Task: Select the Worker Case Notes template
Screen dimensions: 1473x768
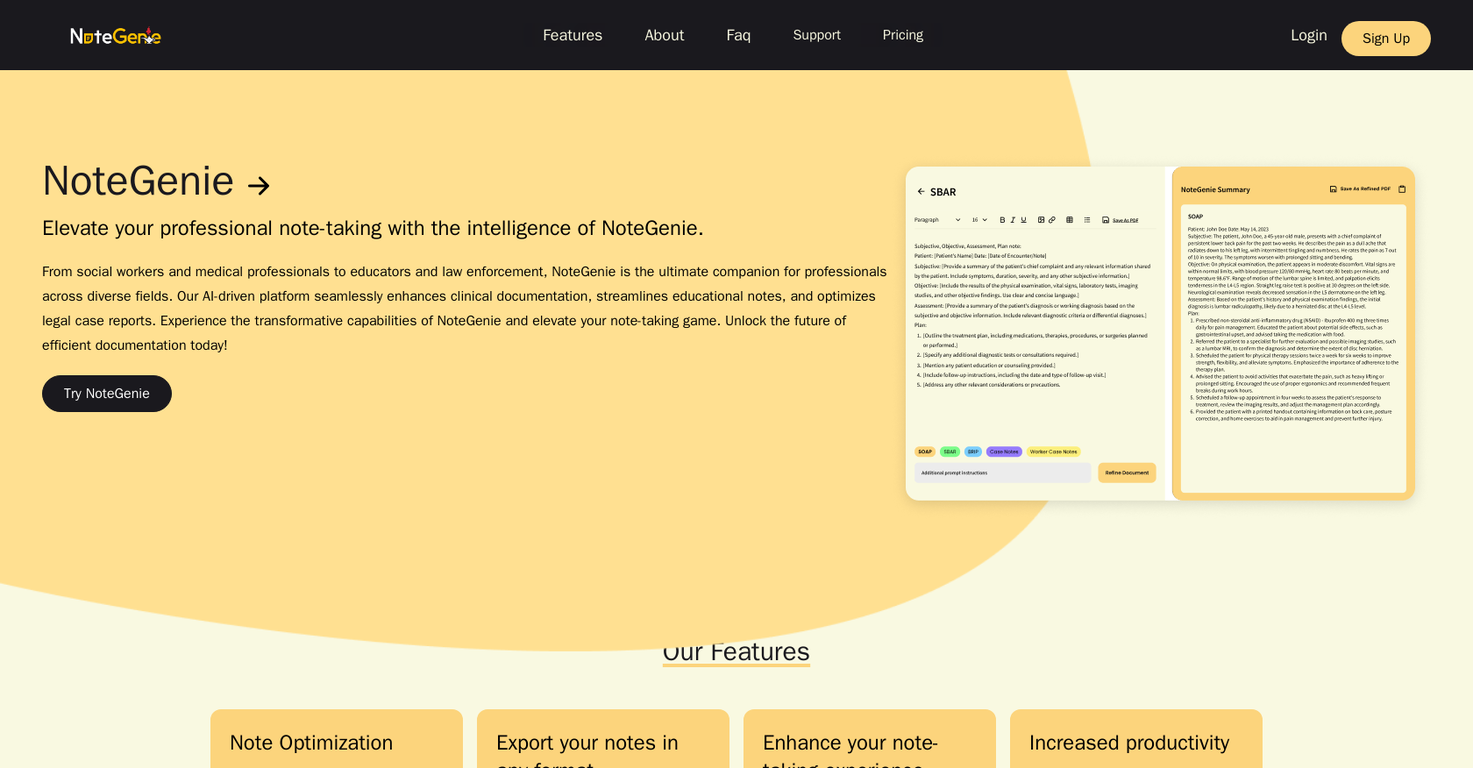Action: 1054,452
